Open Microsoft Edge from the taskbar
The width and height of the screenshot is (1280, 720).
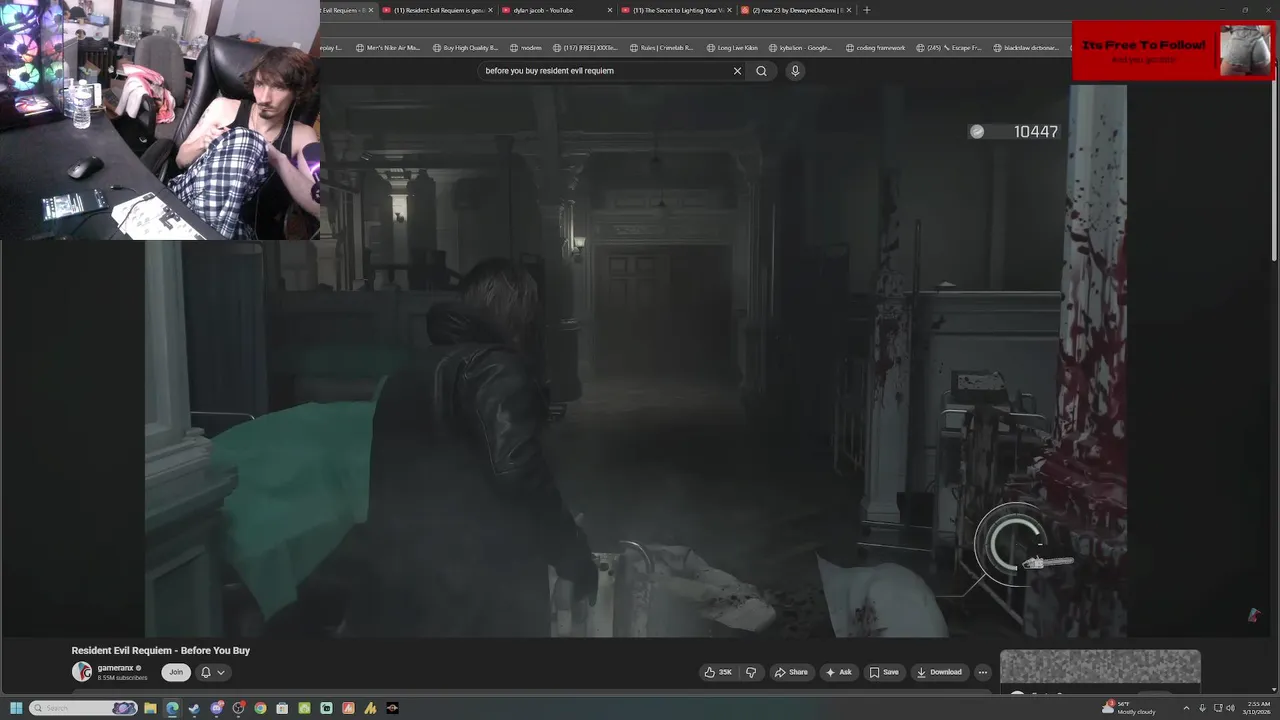tap(172, 708)
